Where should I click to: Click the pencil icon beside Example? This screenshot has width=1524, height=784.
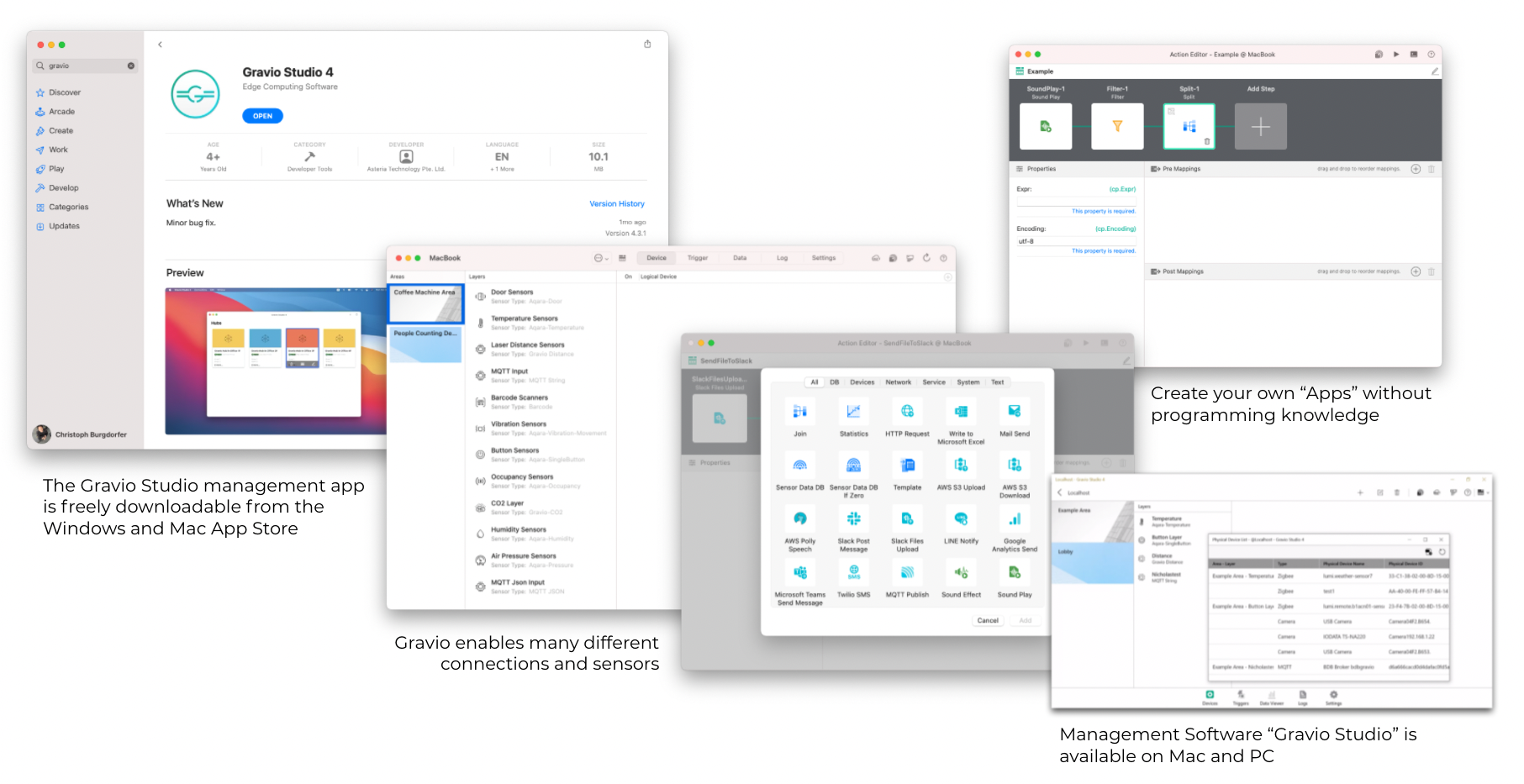point(1435,71)
